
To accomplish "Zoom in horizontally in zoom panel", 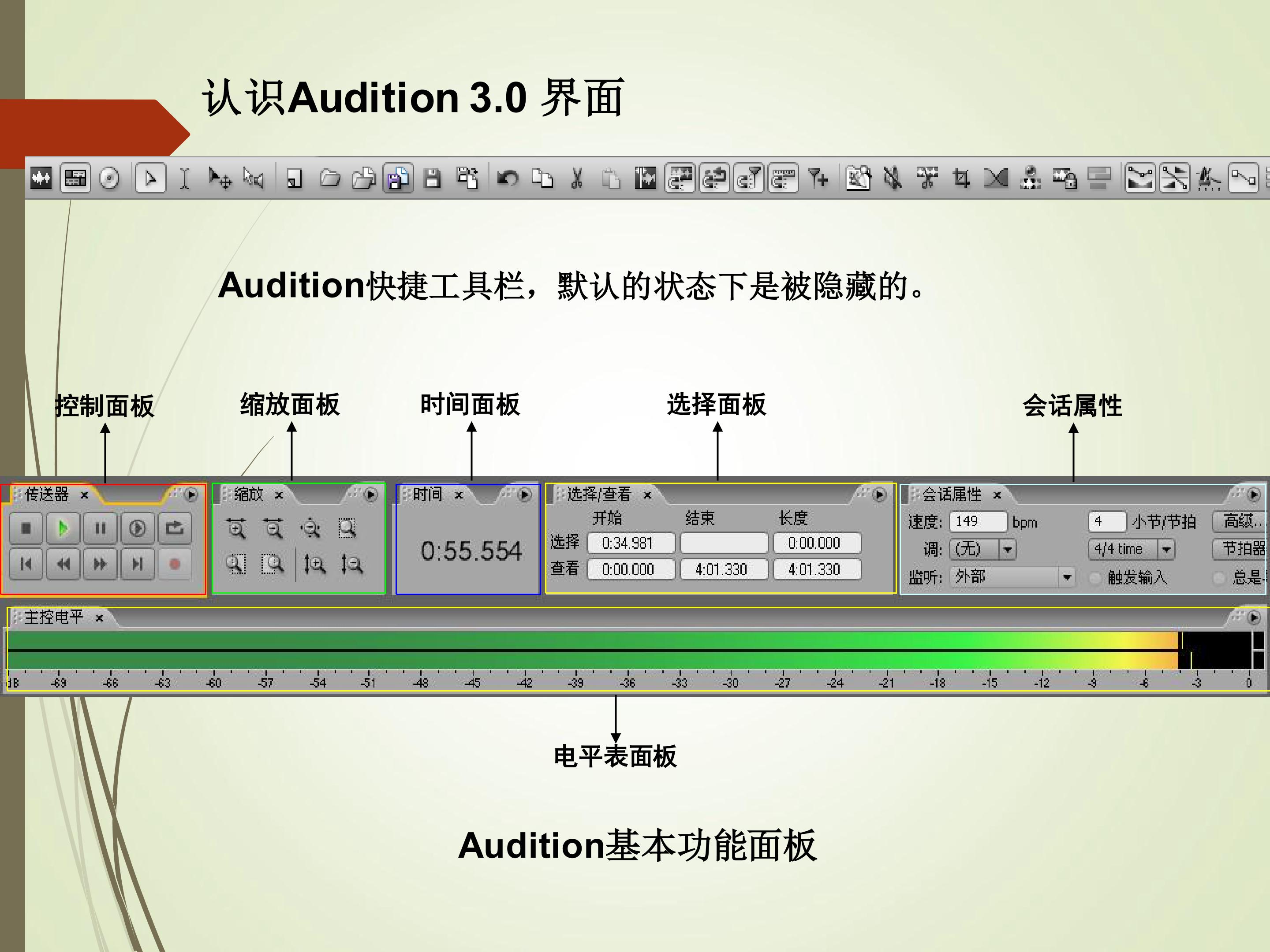I will 236,528.
